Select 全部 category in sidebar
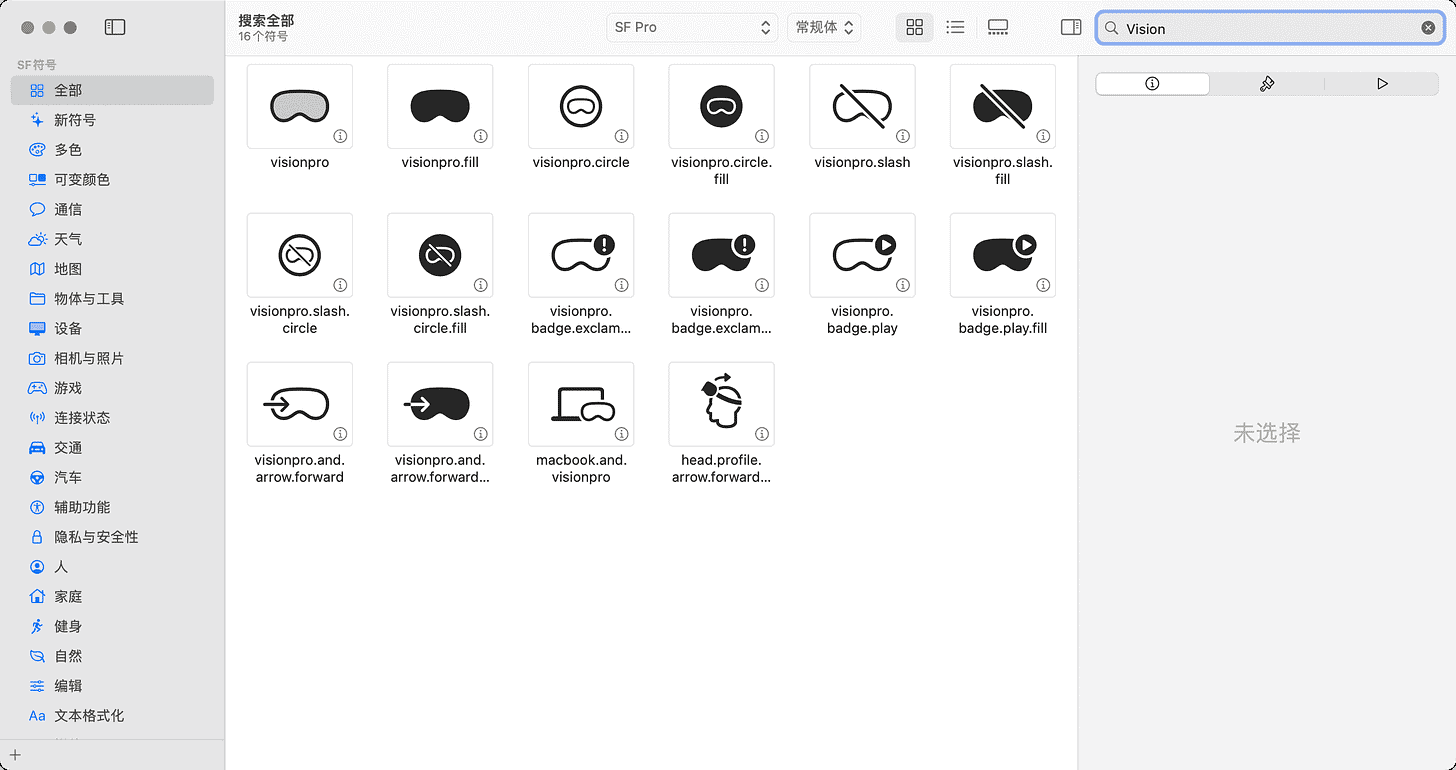 [112, 90]
